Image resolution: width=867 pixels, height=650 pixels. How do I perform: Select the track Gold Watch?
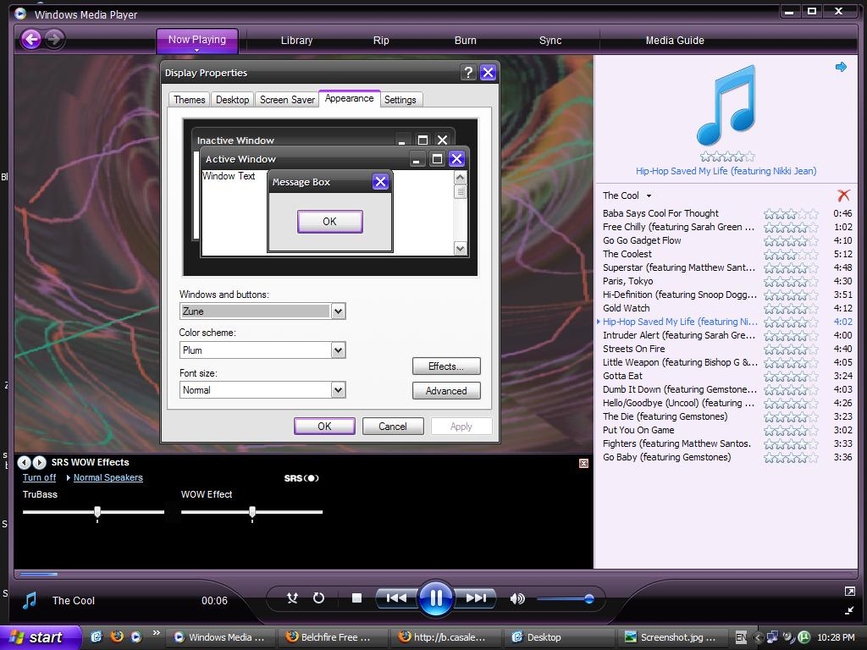click(626, 308)
